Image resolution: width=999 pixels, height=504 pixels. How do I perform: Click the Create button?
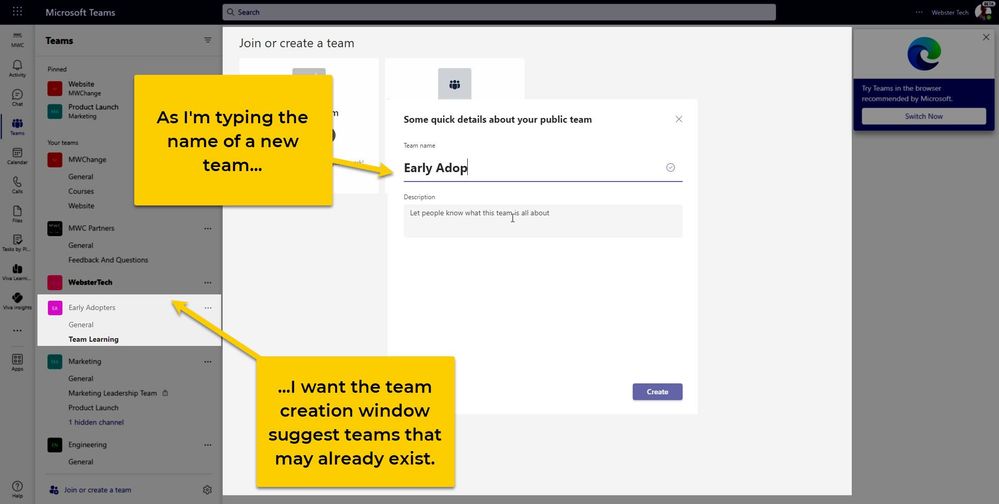(658, 392)
